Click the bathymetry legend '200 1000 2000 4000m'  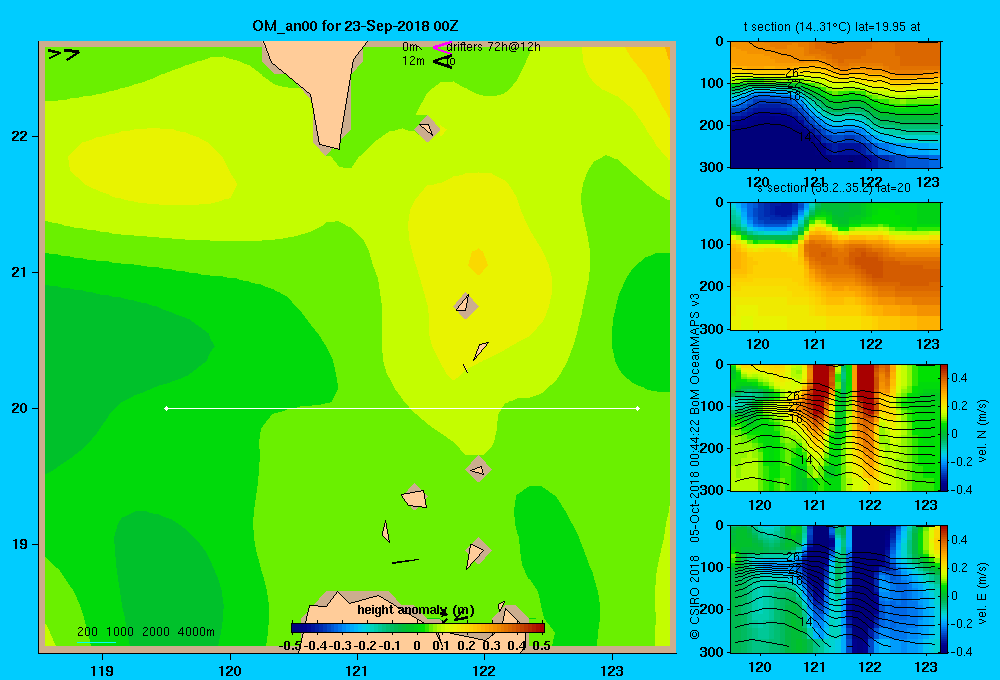click(145, 632)
